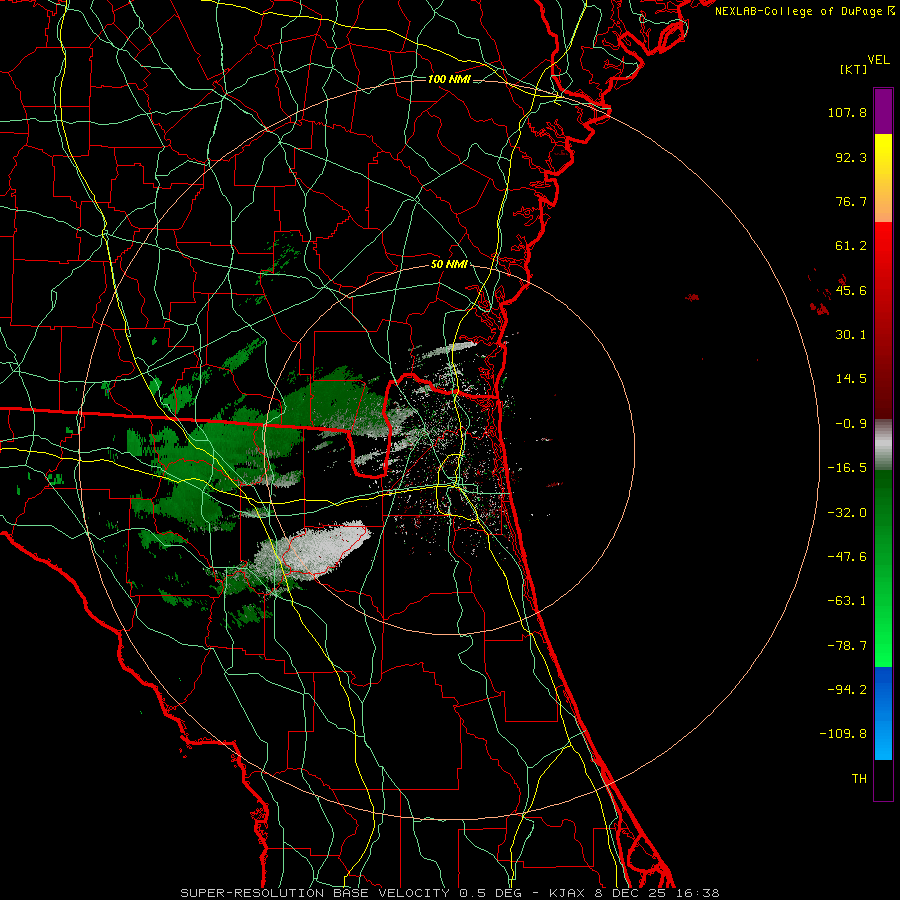Select the 61.2 velocity scale value

(851, 246)
